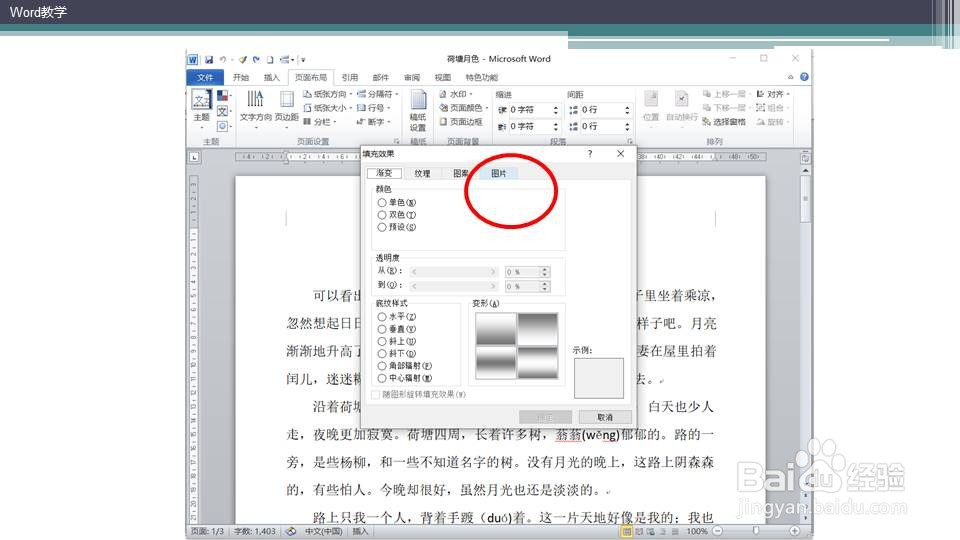The width and height of the screenshot is (960, 540).
Task: Open the File (文件) tab
Action: coord(205,77)
